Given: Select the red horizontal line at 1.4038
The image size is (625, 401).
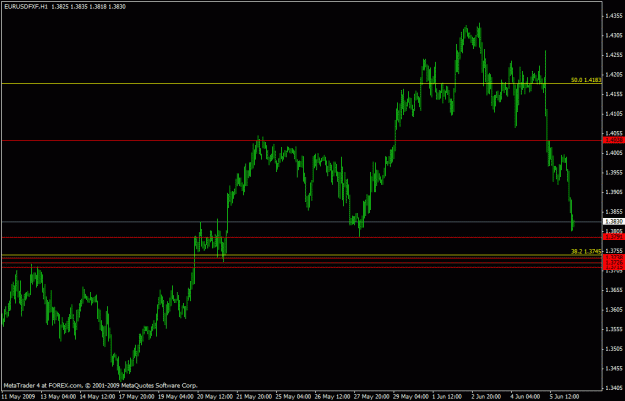Looking at the screenshot, I should [x=302, y=140].
